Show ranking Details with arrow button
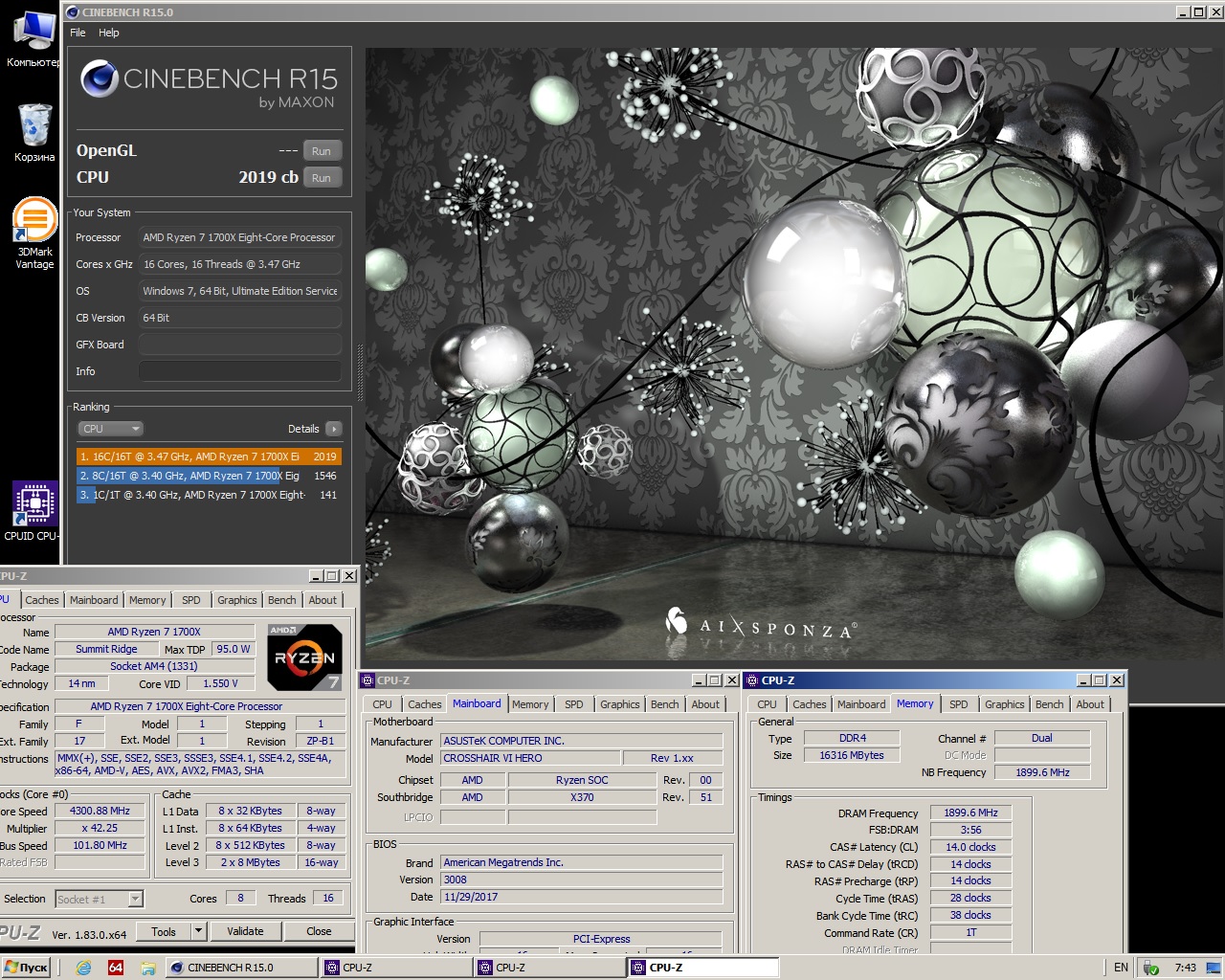The width and height of the screenshot is (1225, 980). 333,429
